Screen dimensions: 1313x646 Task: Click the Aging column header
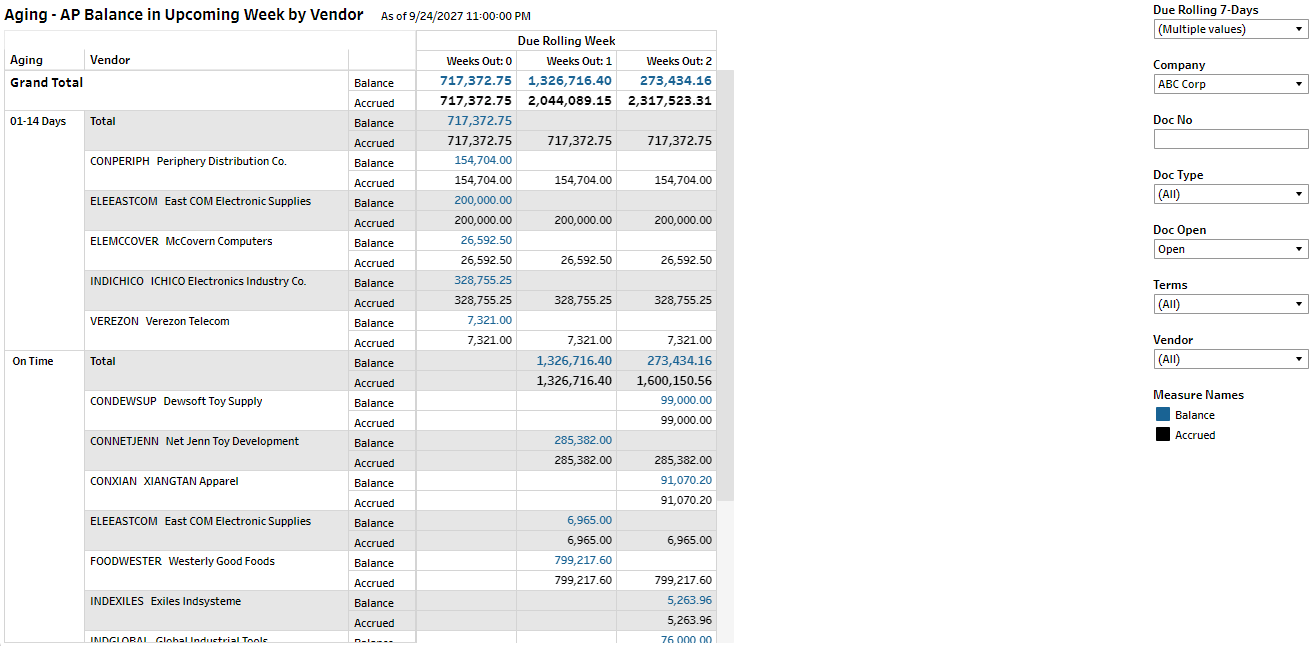(x=27, y=60)
